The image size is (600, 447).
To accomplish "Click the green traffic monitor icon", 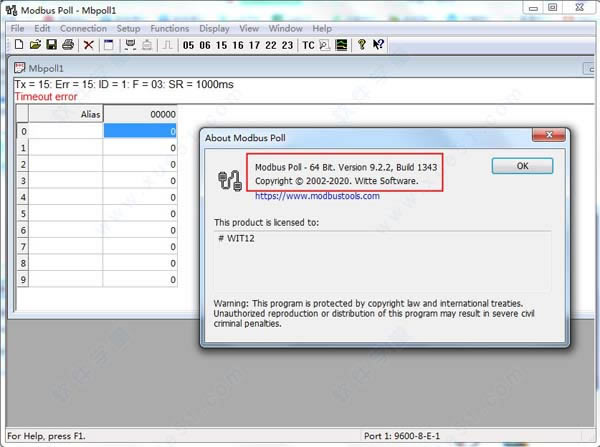I will coord(341,45).
